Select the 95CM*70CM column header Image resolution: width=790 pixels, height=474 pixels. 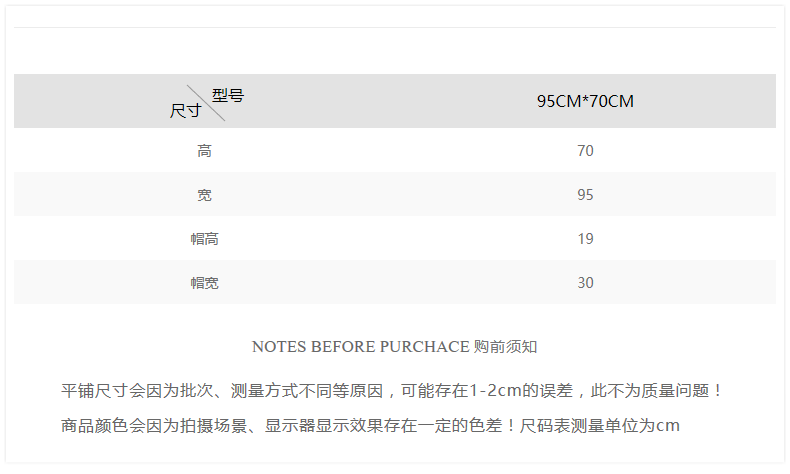585,101
